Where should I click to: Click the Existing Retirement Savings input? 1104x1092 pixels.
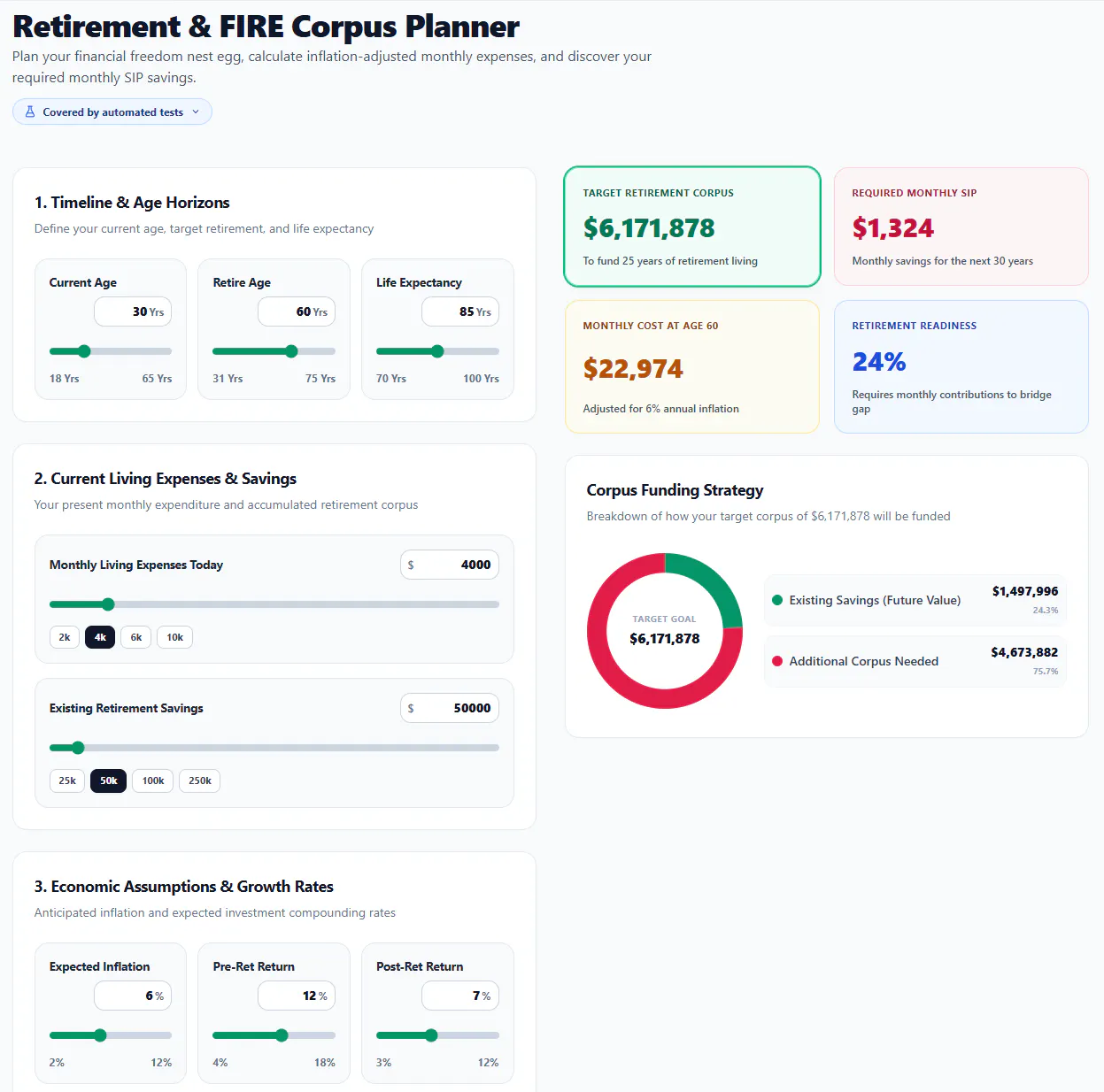tap(450, 708)
